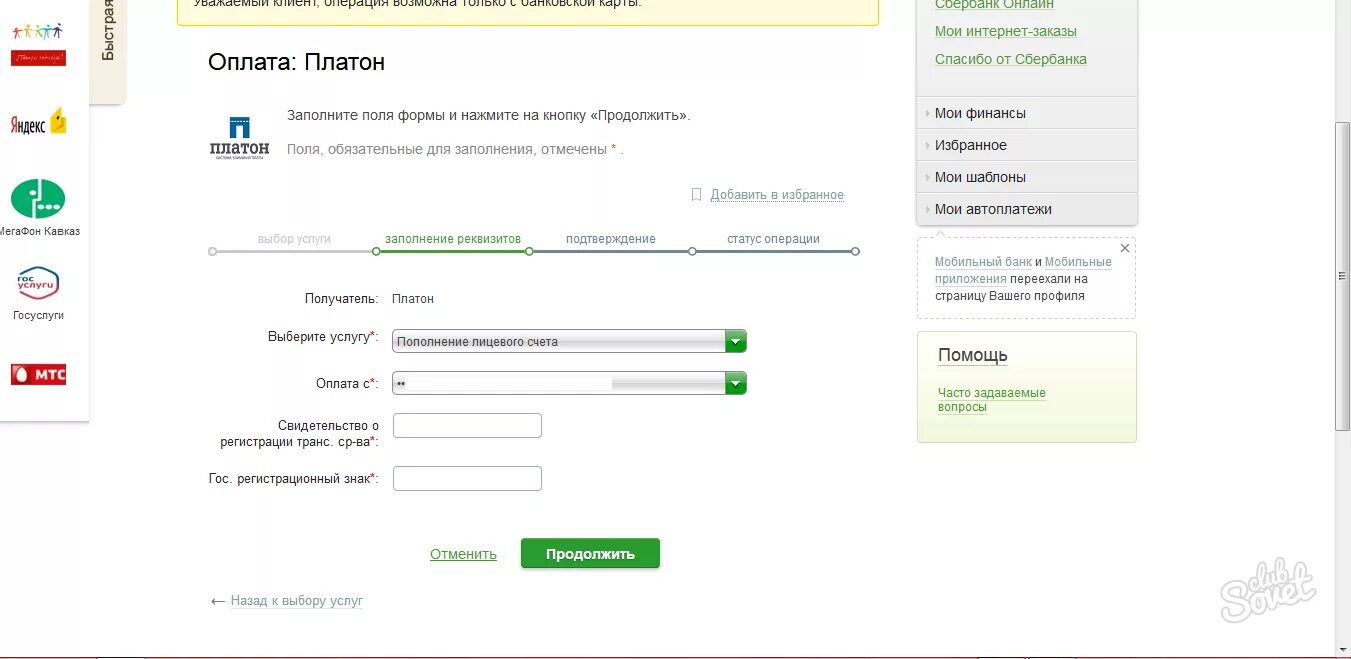The width and height of the screenshot is (1351, 659).
Task: Click the 'Отменить' link
Action: click(463, 554)
